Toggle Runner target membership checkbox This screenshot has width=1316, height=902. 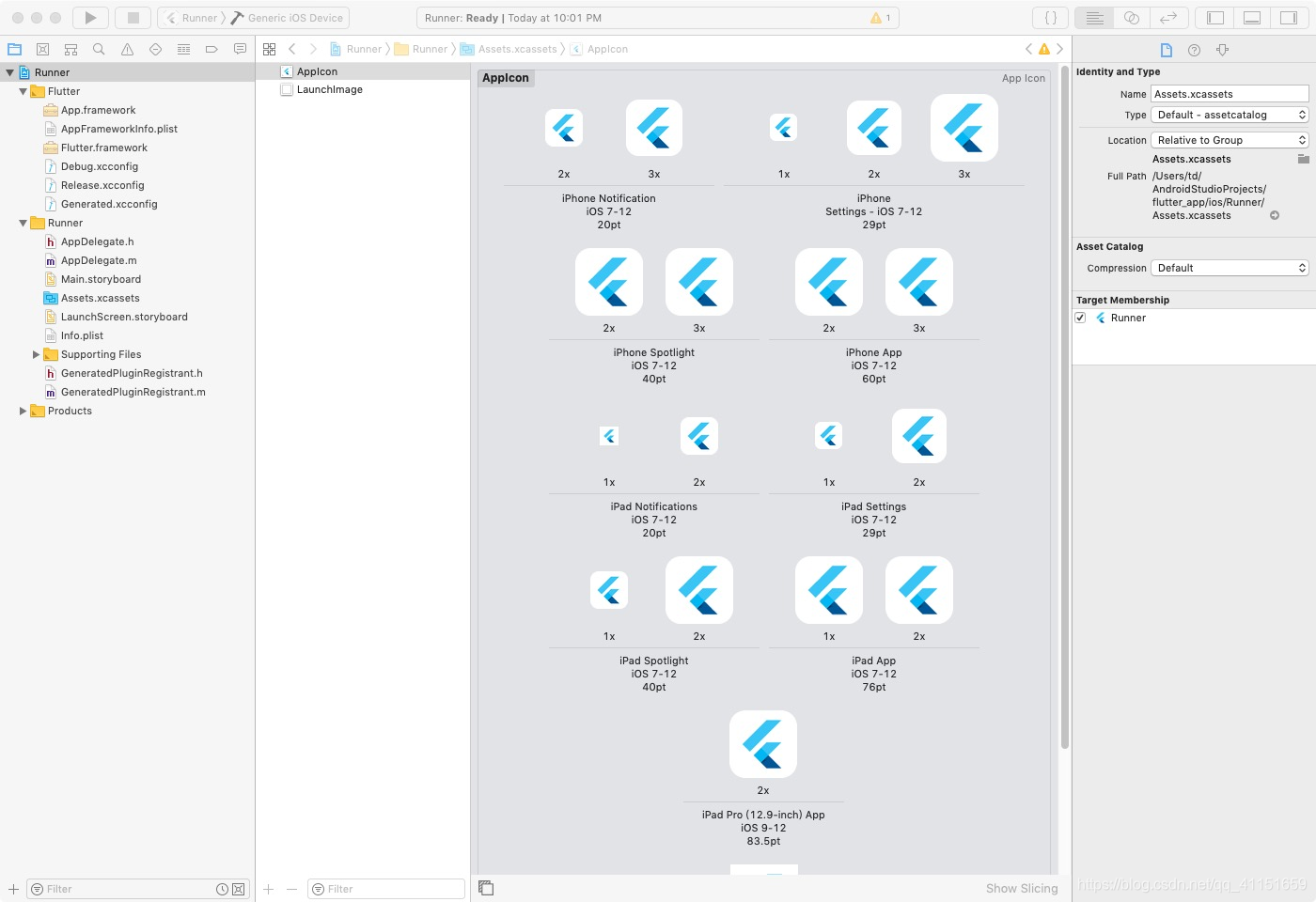click(x=1080, y=318)
